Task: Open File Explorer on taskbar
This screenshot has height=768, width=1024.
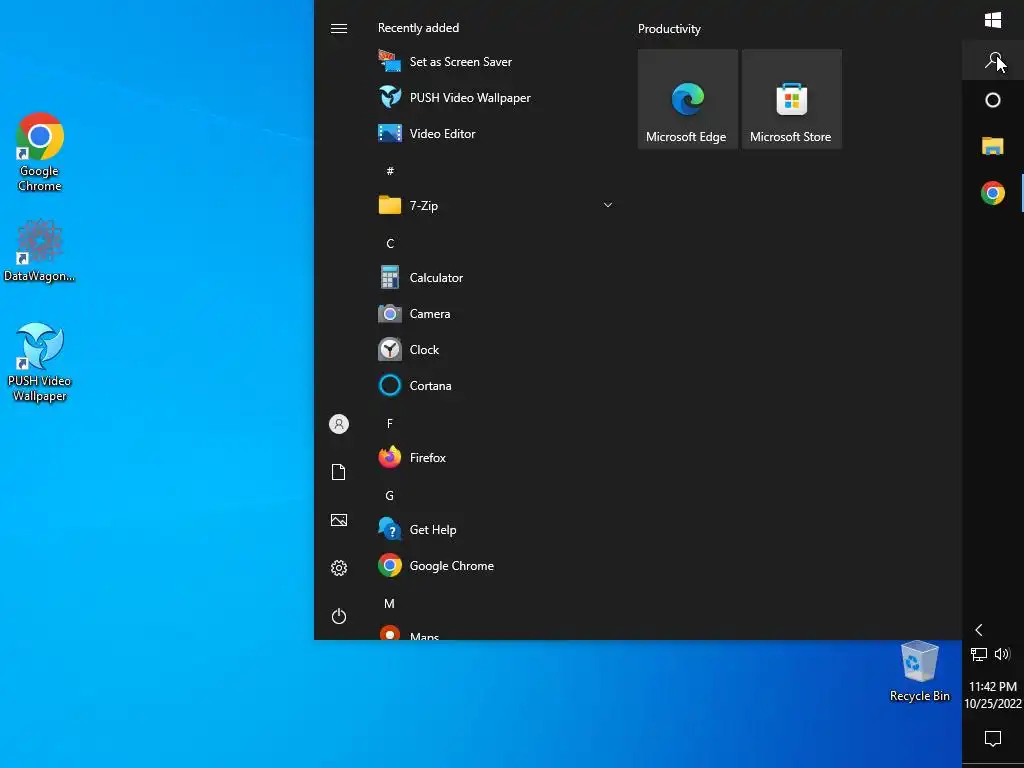Action: (x=993, y=146)
